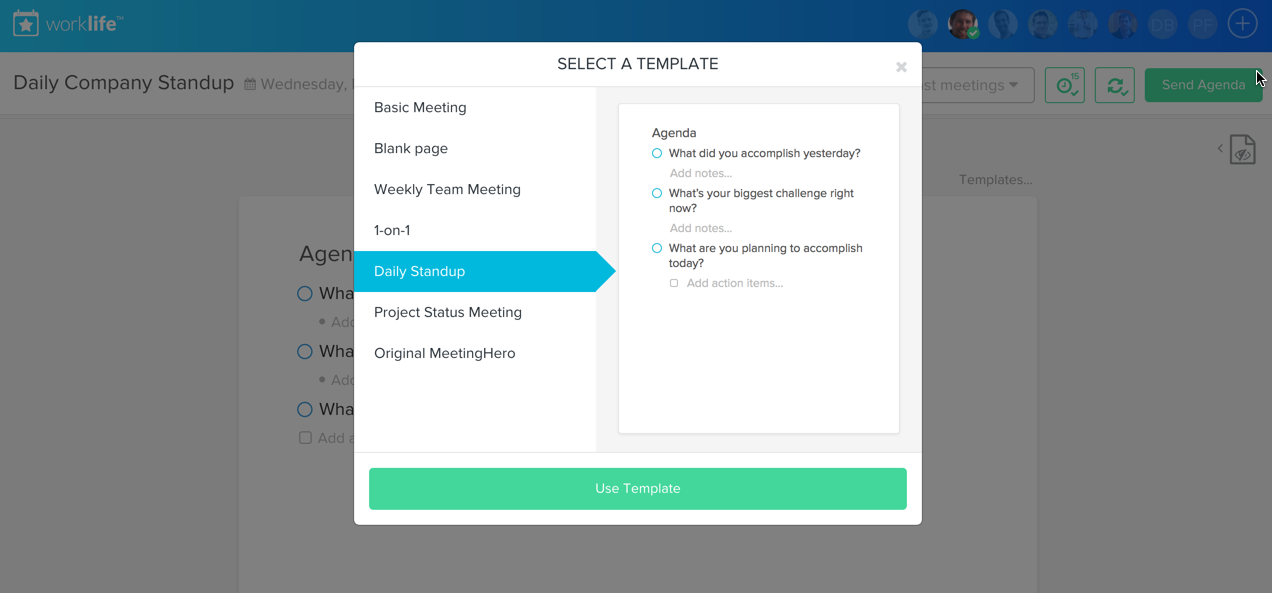The width and height of the screenshot is (1272, 593).
Task: Click the Use Template button
Action: click(x=638, y=489)
